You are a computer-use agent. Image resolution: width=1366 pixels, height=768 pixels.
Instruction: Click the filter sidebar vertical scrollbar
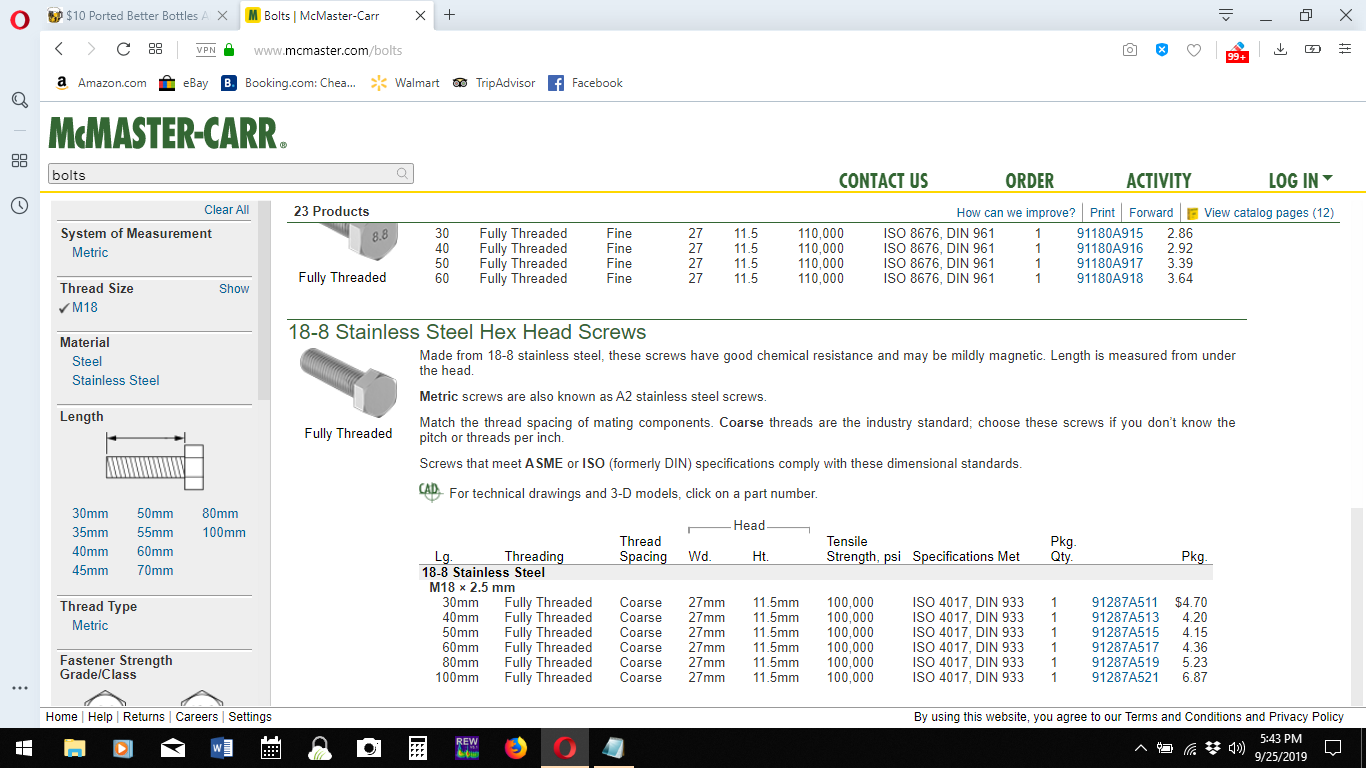(x=264, y=300)
